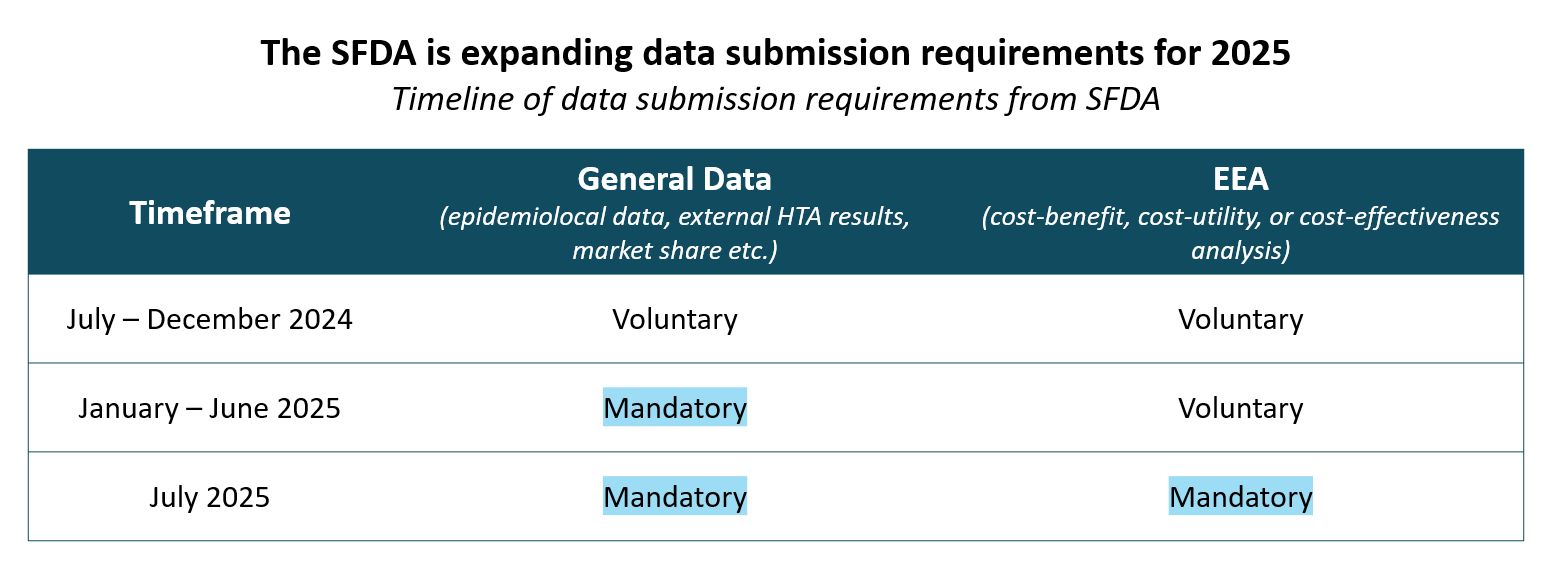Image resolution: width=1555 pixels, height=577 pixels.
Task: Select the EEA column header
Action: (x=1240, y=179)
